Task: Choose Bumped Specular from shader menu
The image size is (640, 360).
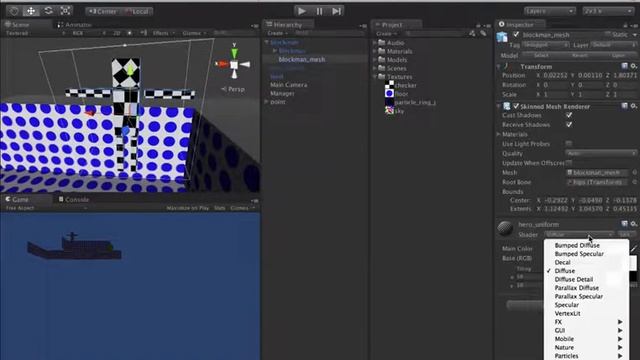Action: click(587, 254)
